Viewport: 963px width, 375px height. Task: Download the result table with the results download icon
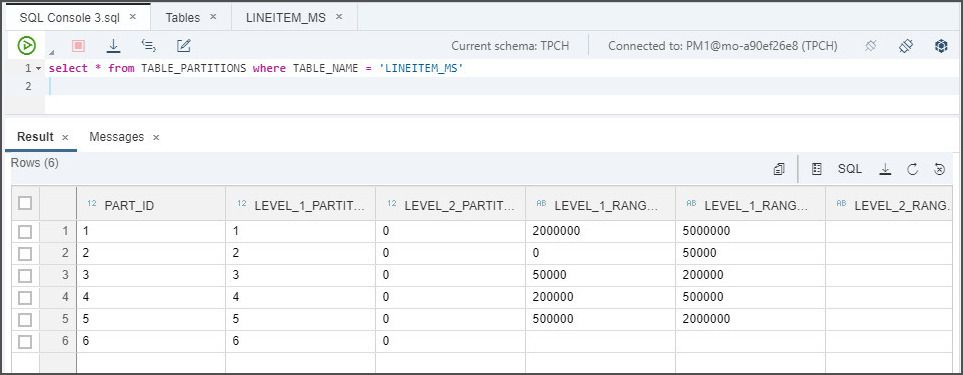pyautogui.click(x=885, y=169)
